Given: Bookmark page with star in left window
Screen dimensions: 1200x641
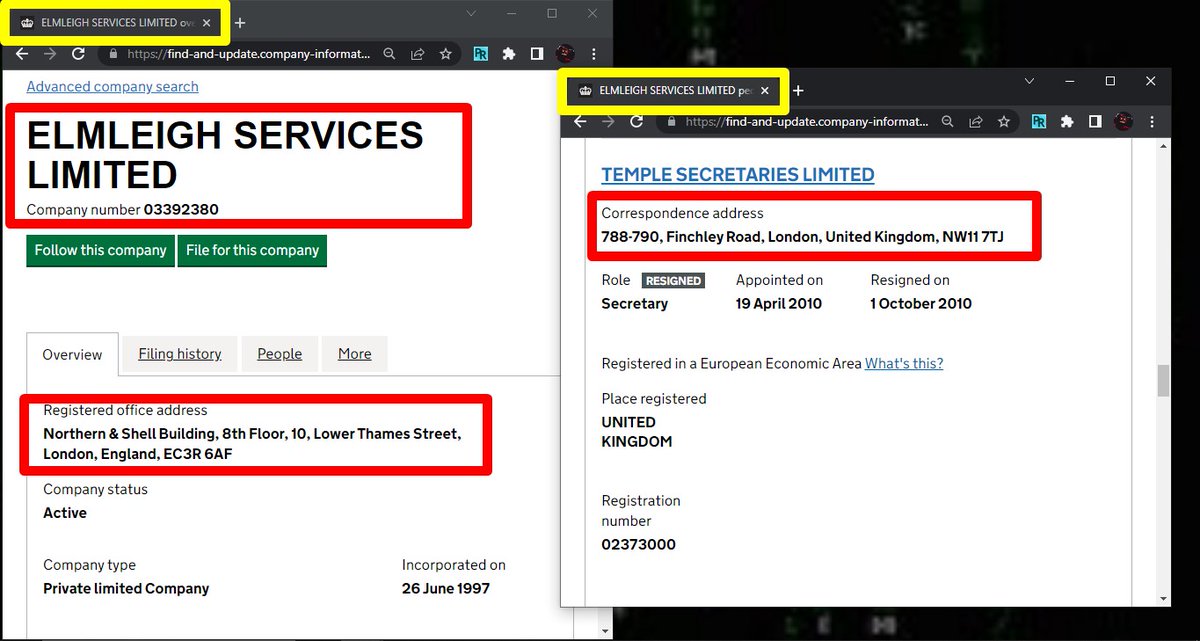Looking at the screenshot, I should pos(445,54).
